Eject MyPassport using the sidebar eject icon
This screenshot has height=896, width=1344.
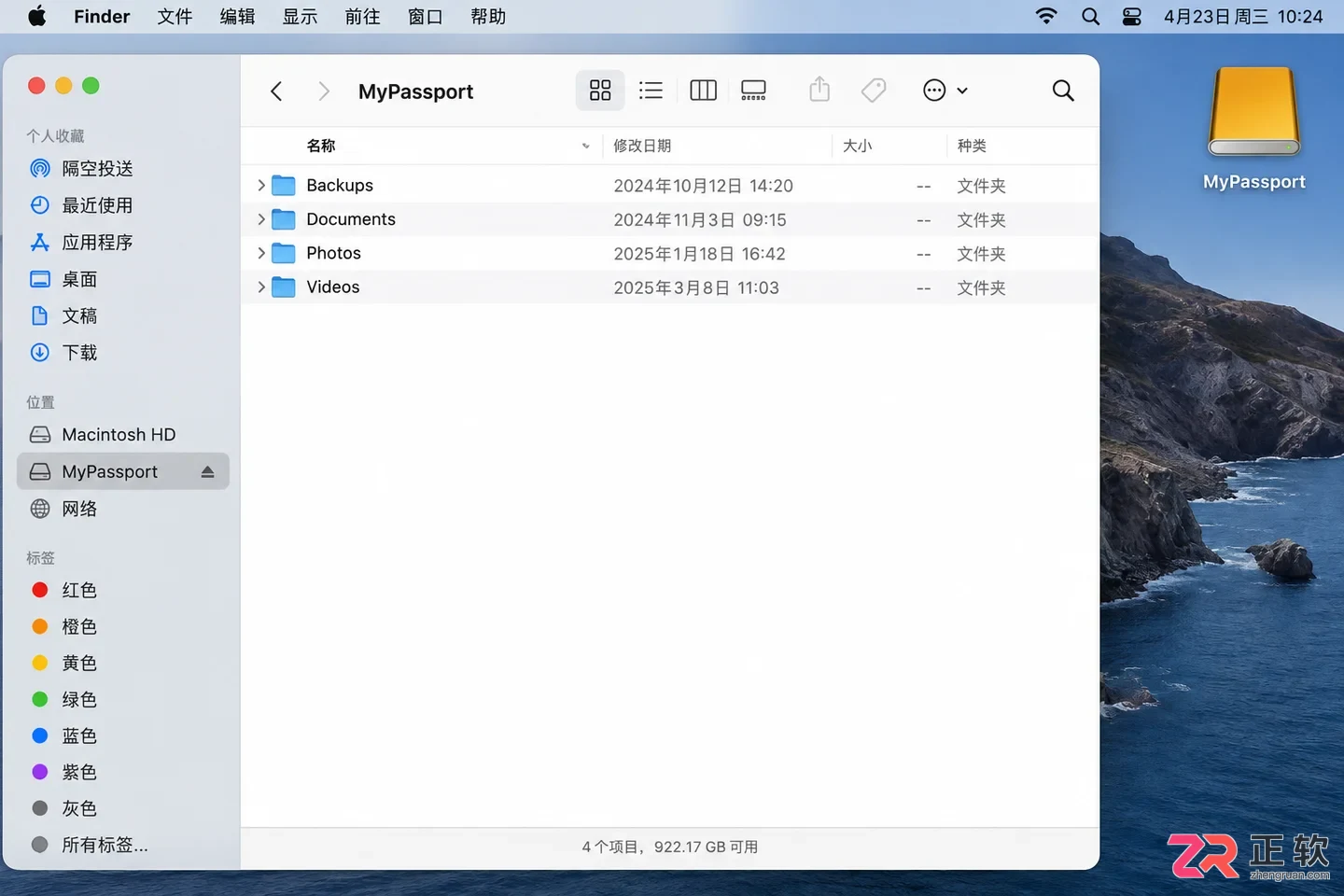coord(207,472)
